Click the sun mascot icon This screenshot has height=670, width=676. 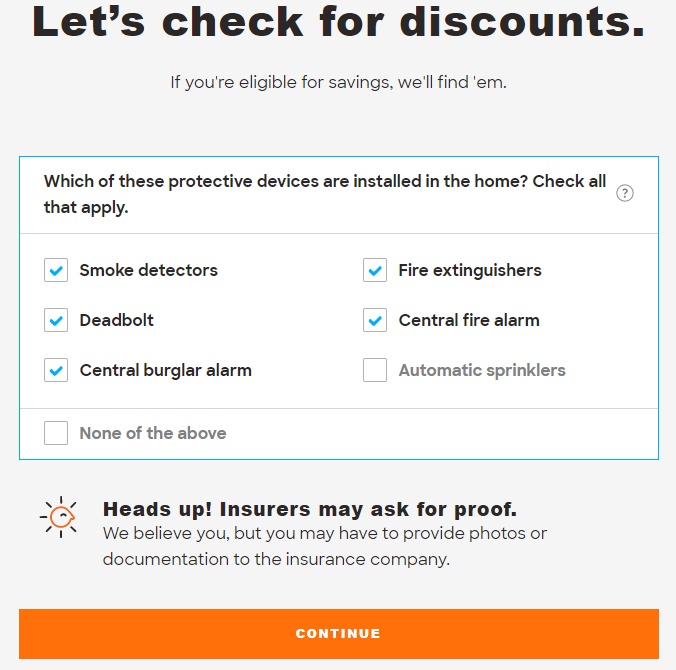pyautogui.click(x=59, y=517)
